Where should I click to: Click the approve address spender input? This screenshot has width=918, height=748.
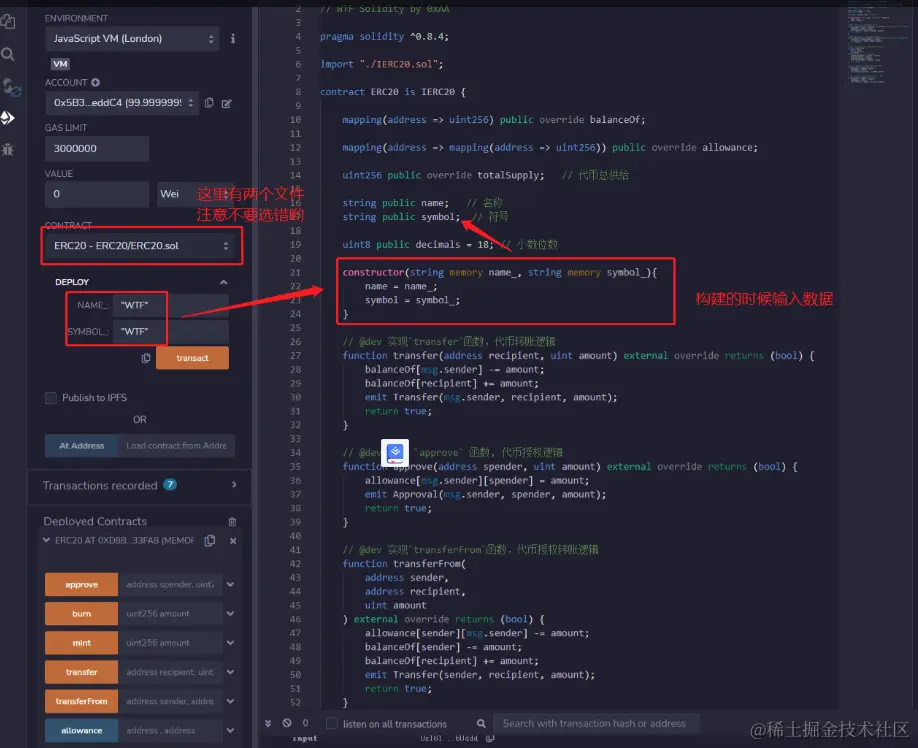coord(170,585)
